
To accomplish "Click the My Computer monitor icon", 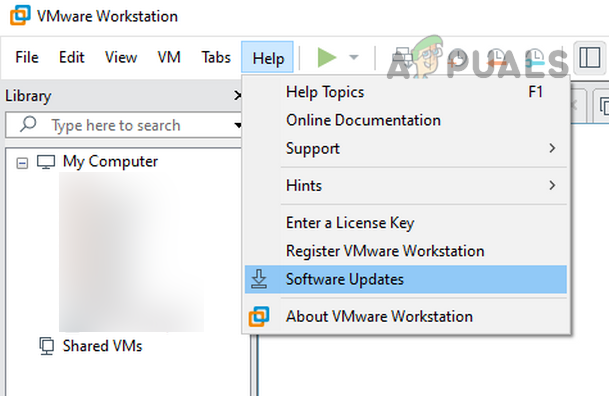I will (x=46, y=162).
